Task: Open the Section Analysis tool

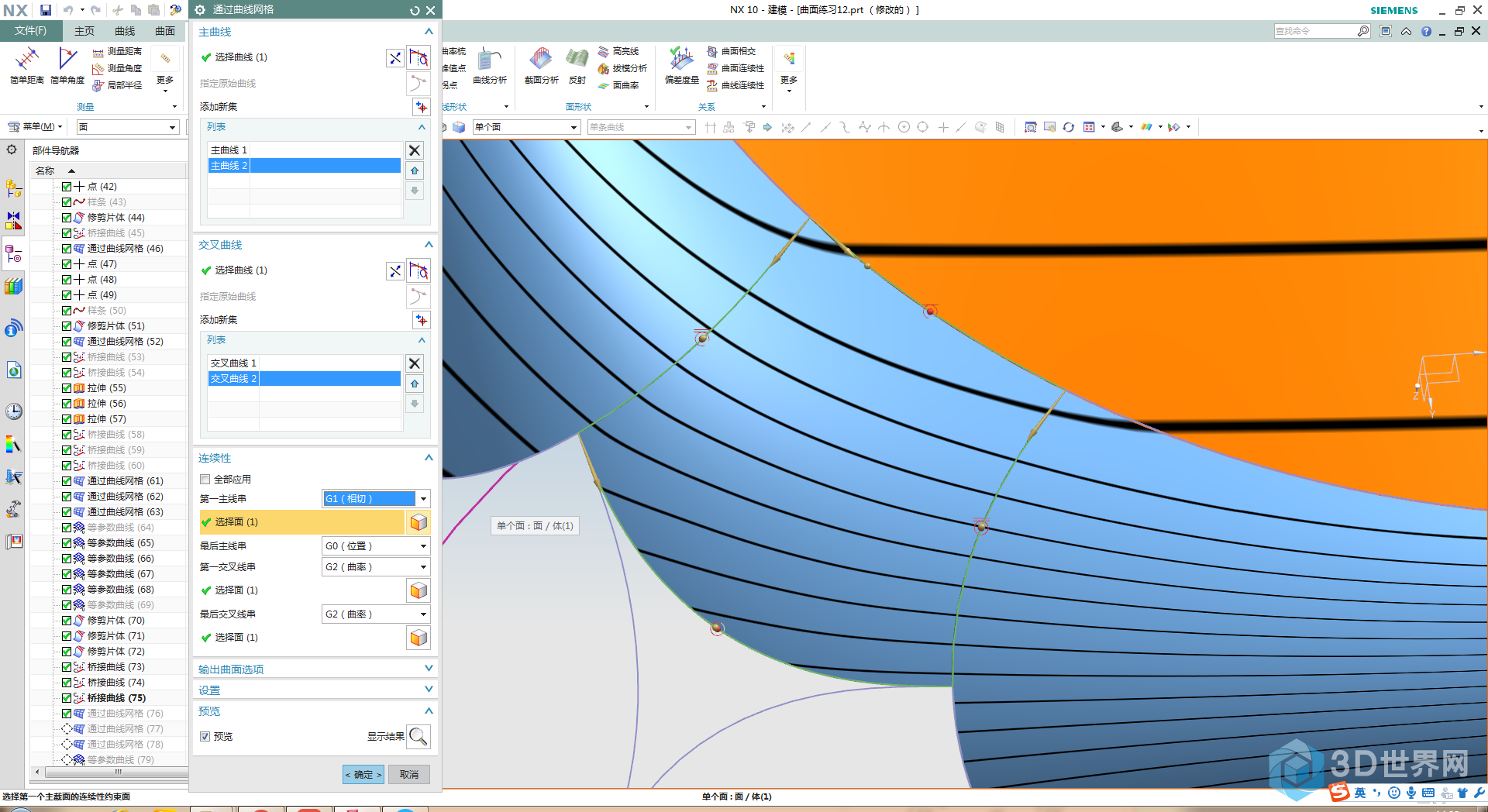Action: pyautogui.click(x=541, y=65)
